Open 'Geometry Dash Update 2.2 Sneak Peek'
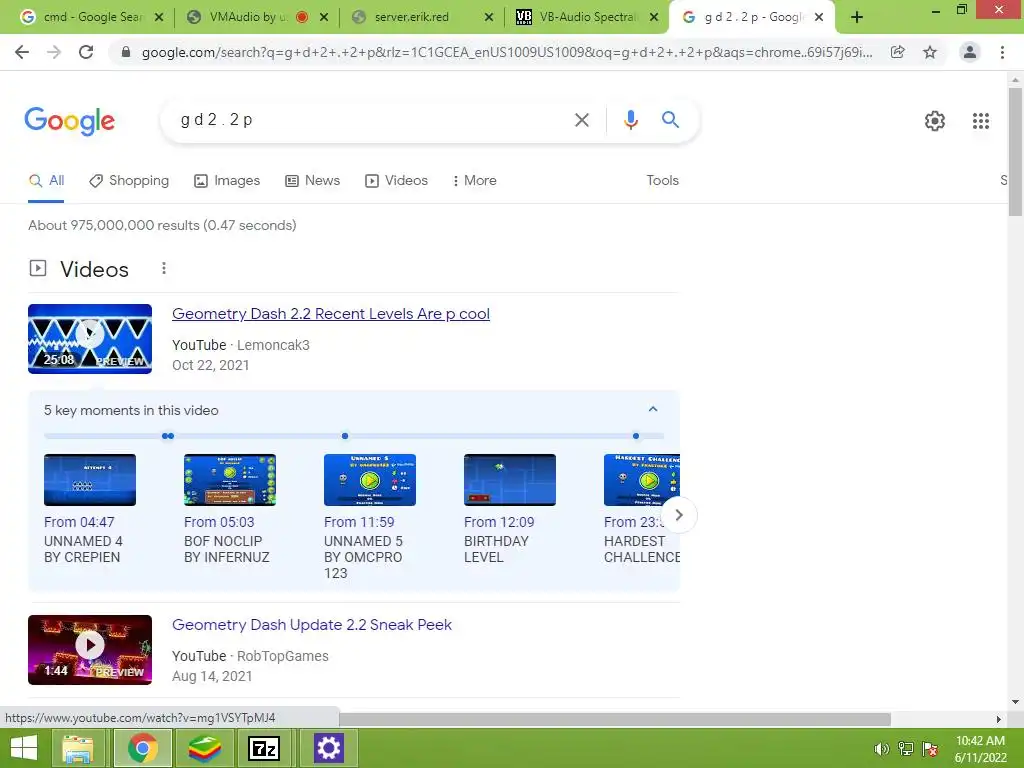The image size is (1024, 768). tap(312, 625)
